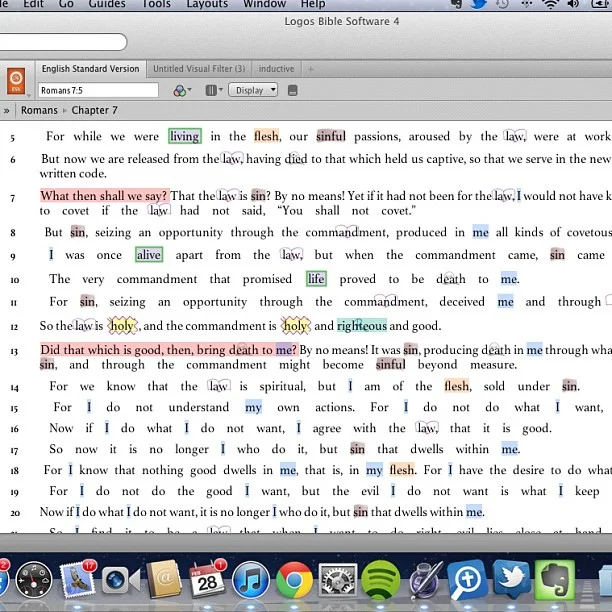Click orange-highlighted "flesh" in verse 5
The height and width of the screenshot is (612, 612).
pos(267,136)
